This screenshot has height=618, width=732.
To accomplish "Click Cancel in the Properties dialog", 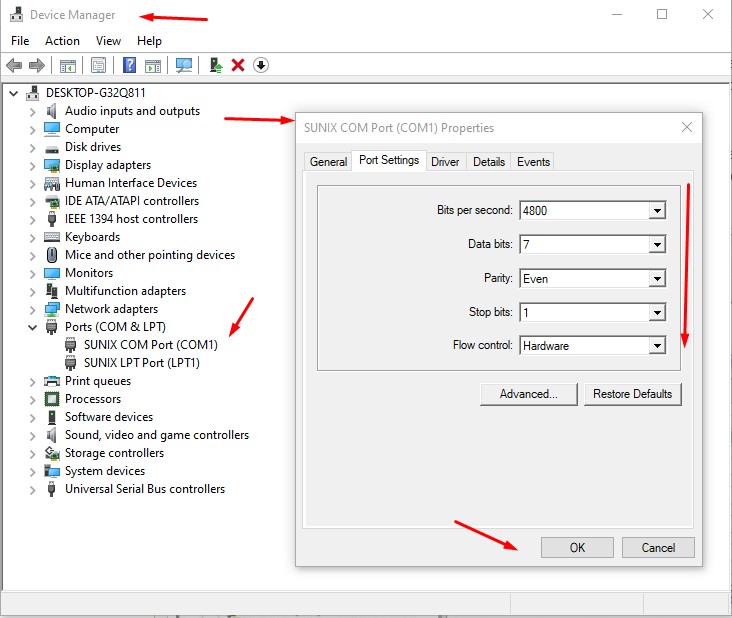I will click(658, 548).
